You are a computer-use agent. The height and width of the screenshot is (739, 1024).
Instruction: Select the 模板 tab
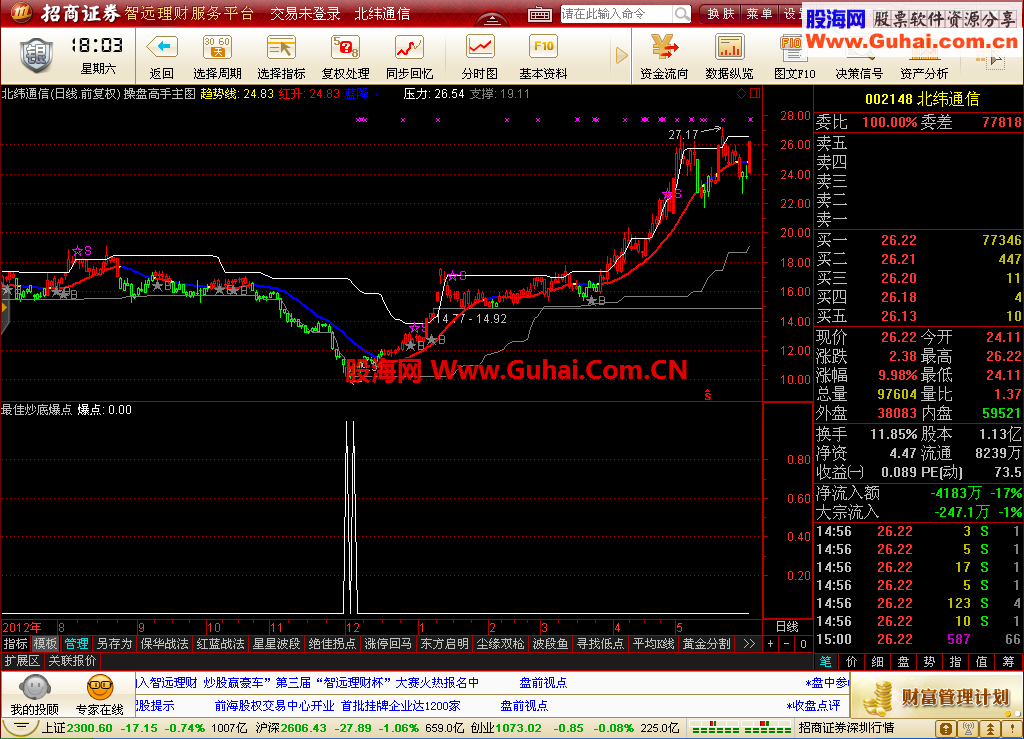[x=46, y=644]
